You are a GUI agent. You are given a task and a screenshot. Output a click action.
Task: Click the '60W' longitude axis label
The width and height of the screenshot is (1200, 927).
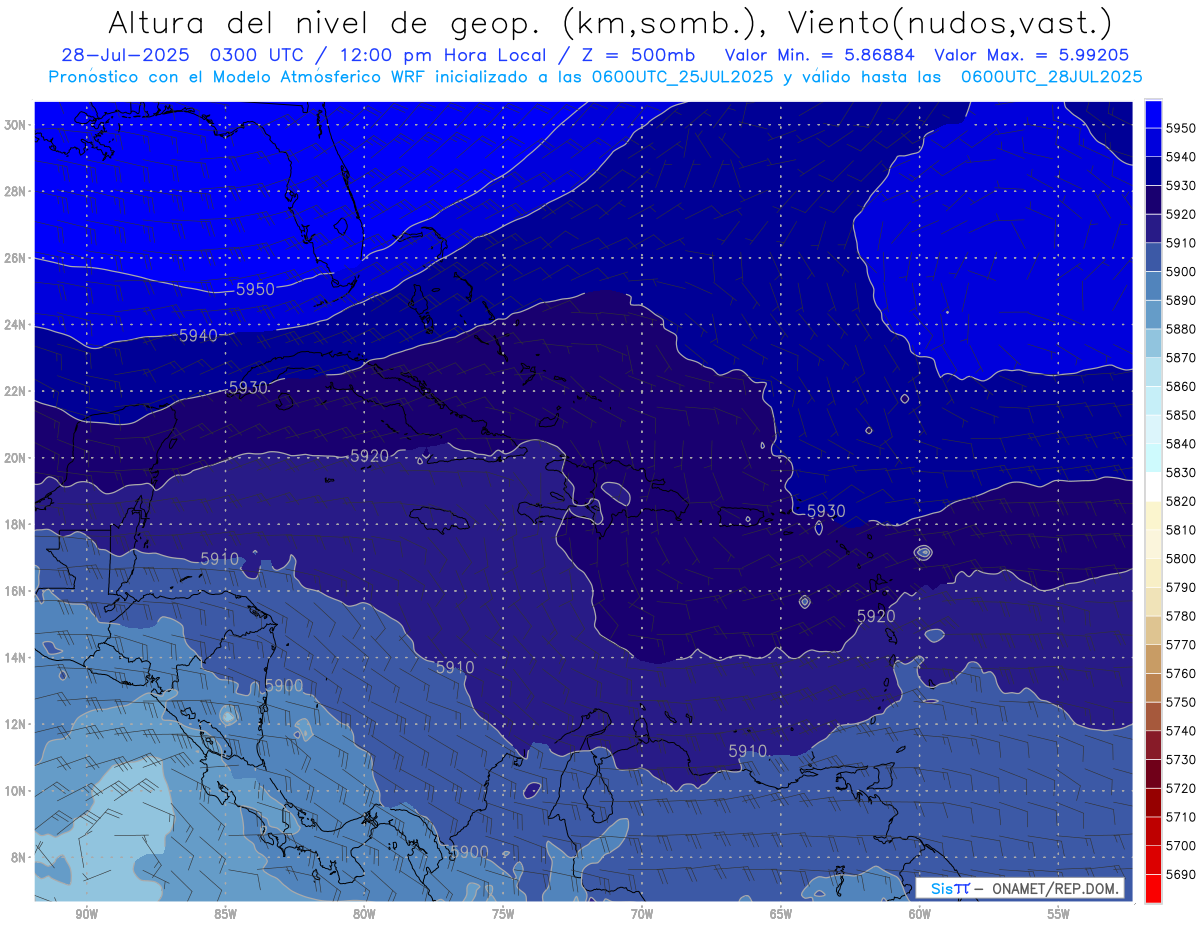tap(920, 915)
